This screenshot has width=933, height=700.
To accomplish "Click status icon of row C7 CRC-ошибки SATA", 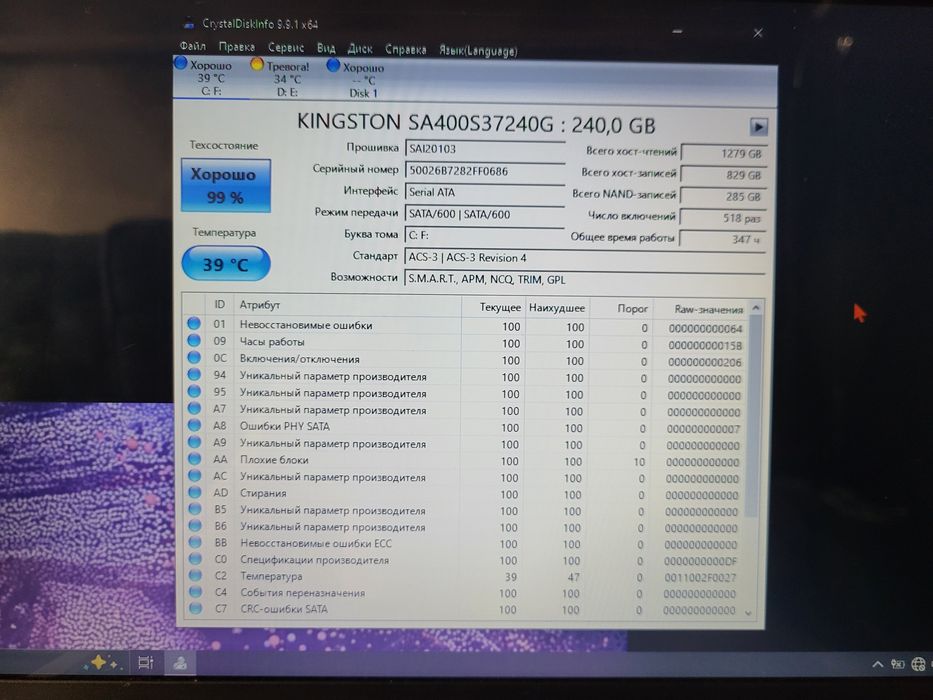I will click(x=195, y=608).
